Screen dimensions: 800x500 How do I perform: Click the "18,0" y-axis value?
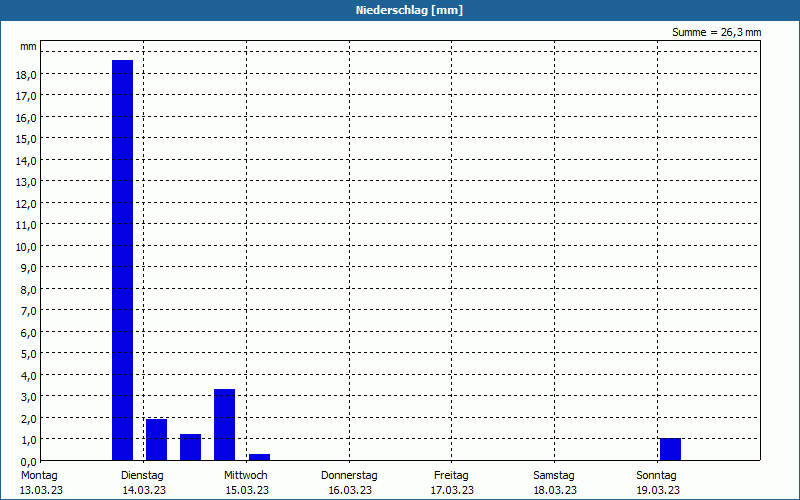tap(27, 75)
